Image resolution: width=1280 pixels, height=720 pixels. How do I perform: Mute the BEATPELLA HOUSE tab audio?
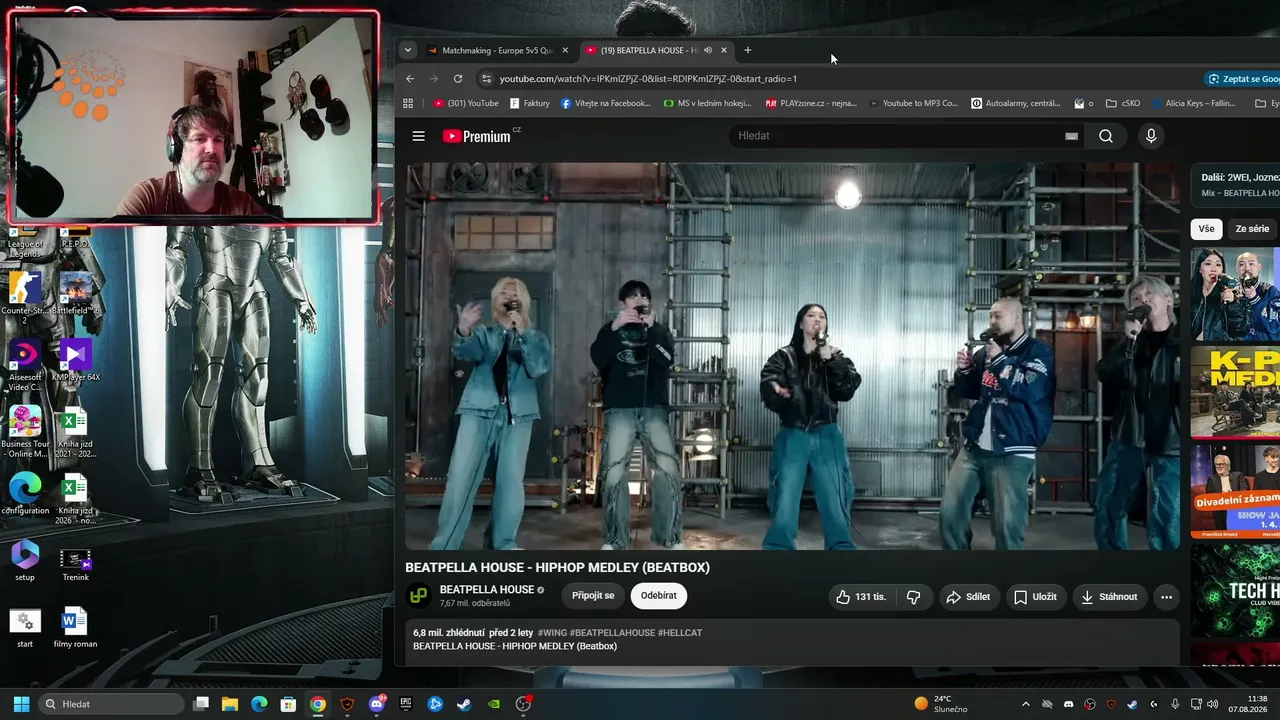click(707, 50)
